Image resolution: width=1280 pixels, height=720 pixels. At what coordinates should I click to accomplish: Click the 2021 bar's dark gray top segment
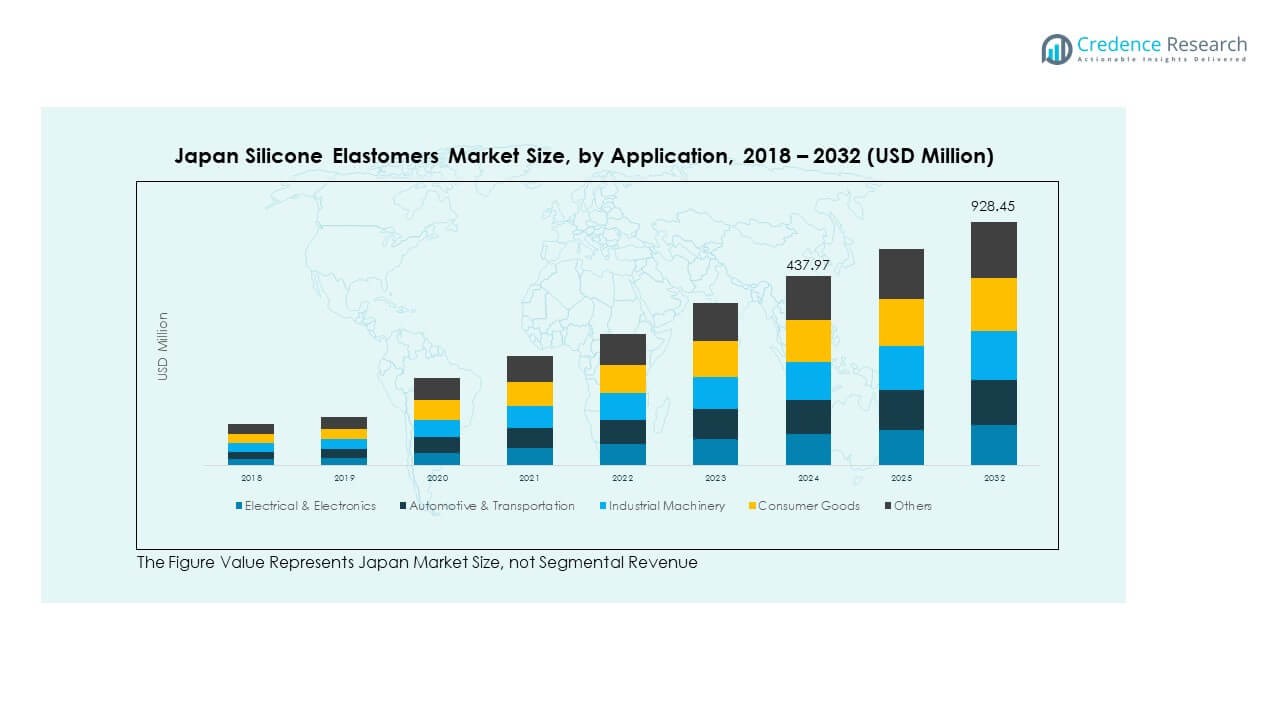pyautogui.click(x=529, y=369)
